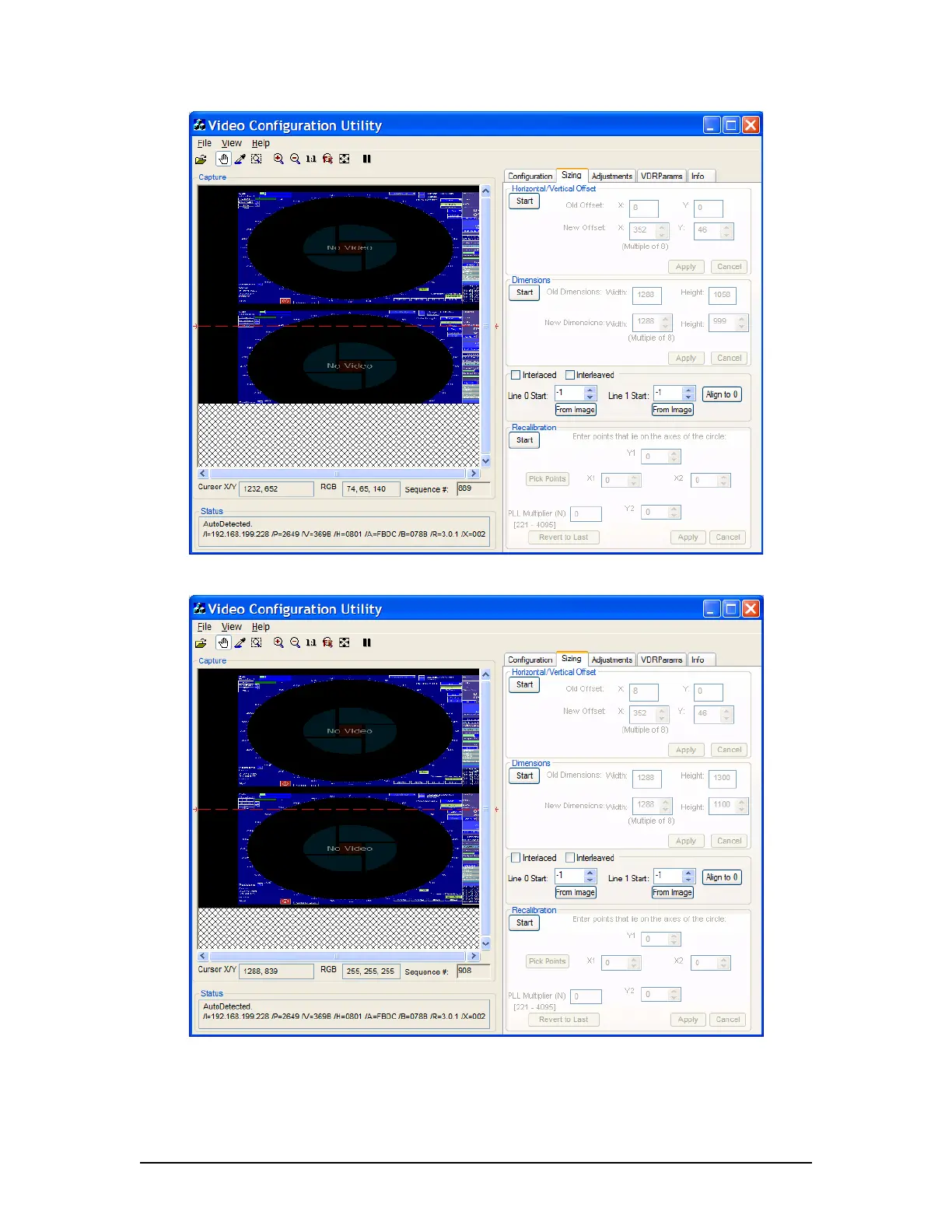
Task: Zoom out magnifier in sequence 908 window
Action: pos(295,642)
